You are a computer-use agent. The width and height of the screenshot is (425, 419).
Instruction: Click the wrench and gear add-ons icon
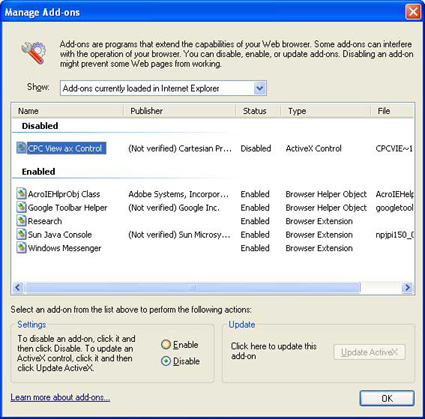[x=34, y=53]
